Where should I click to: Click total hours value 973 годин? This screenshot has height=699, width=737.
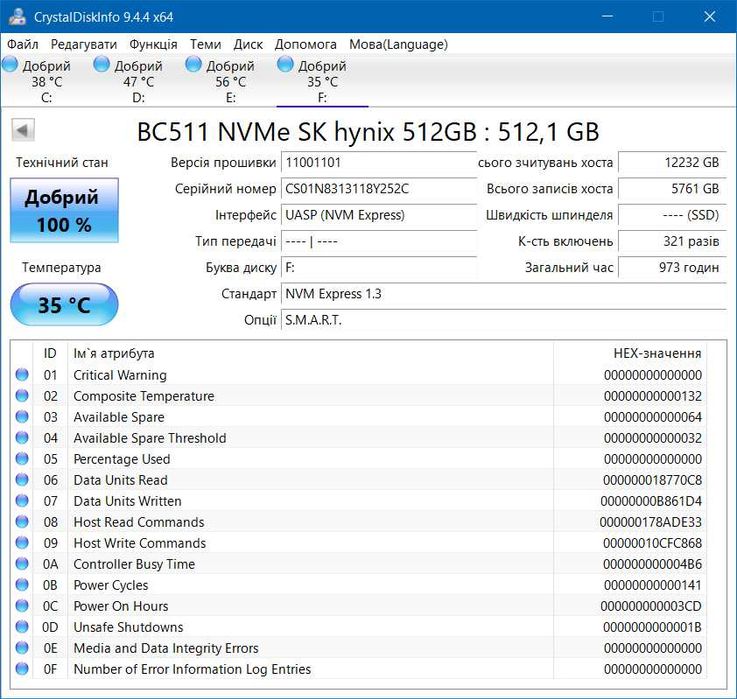point(672,268)
